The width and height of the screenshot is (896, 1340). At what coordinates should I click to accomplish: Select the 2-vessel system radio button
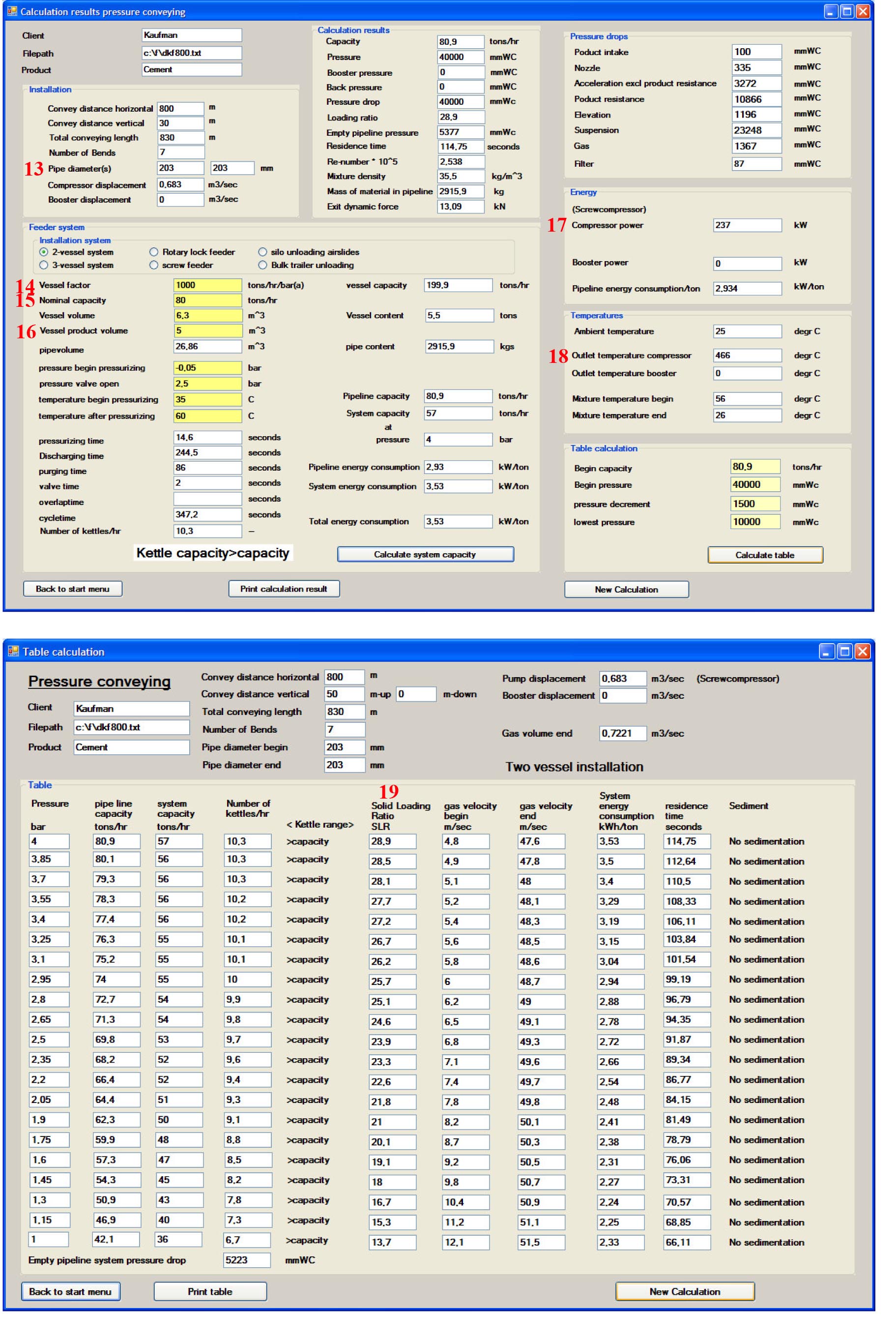coord(44,252)
